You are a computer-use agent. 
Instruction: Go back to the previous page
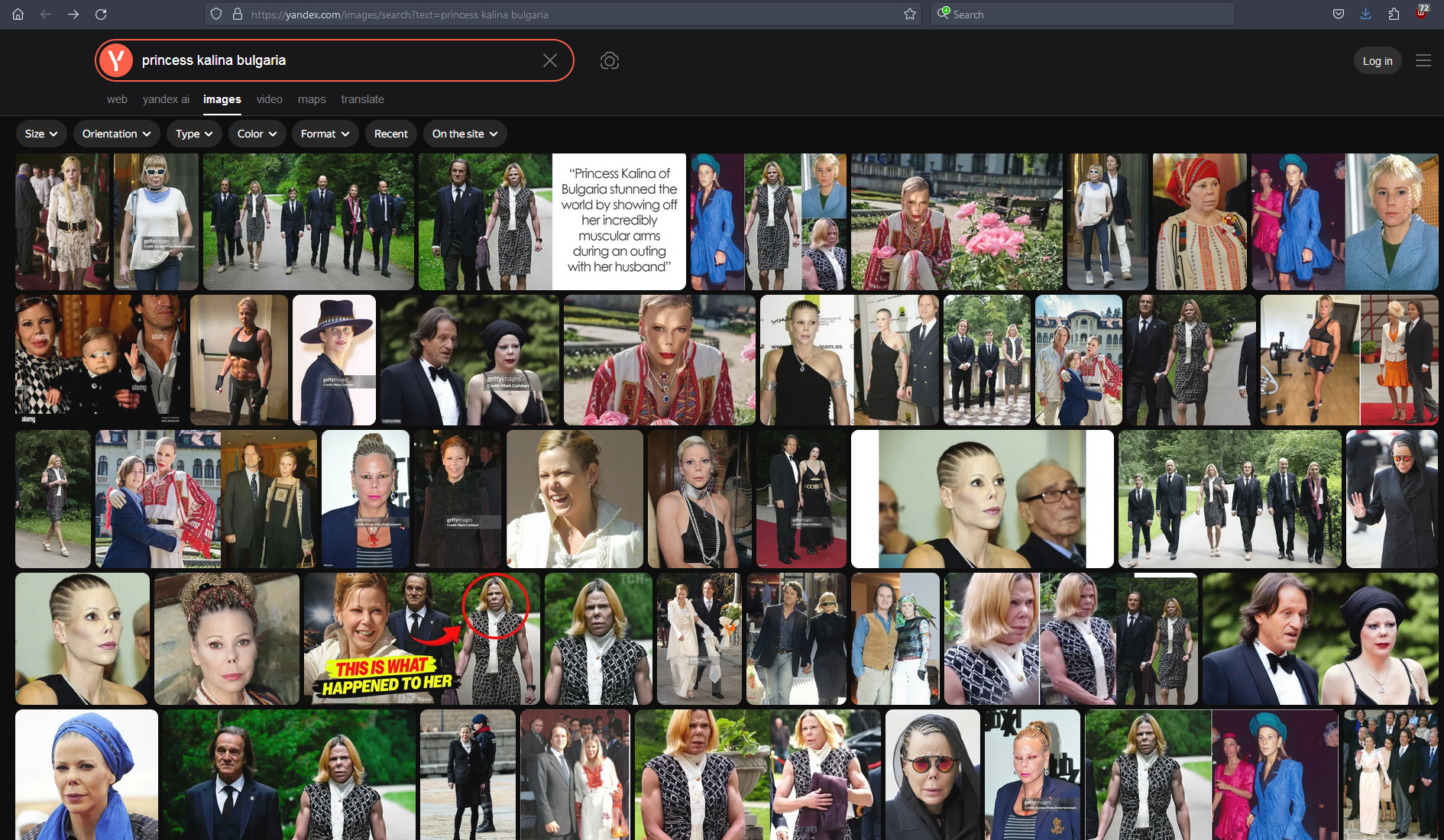pyautogui.click(x=46, y=15)
